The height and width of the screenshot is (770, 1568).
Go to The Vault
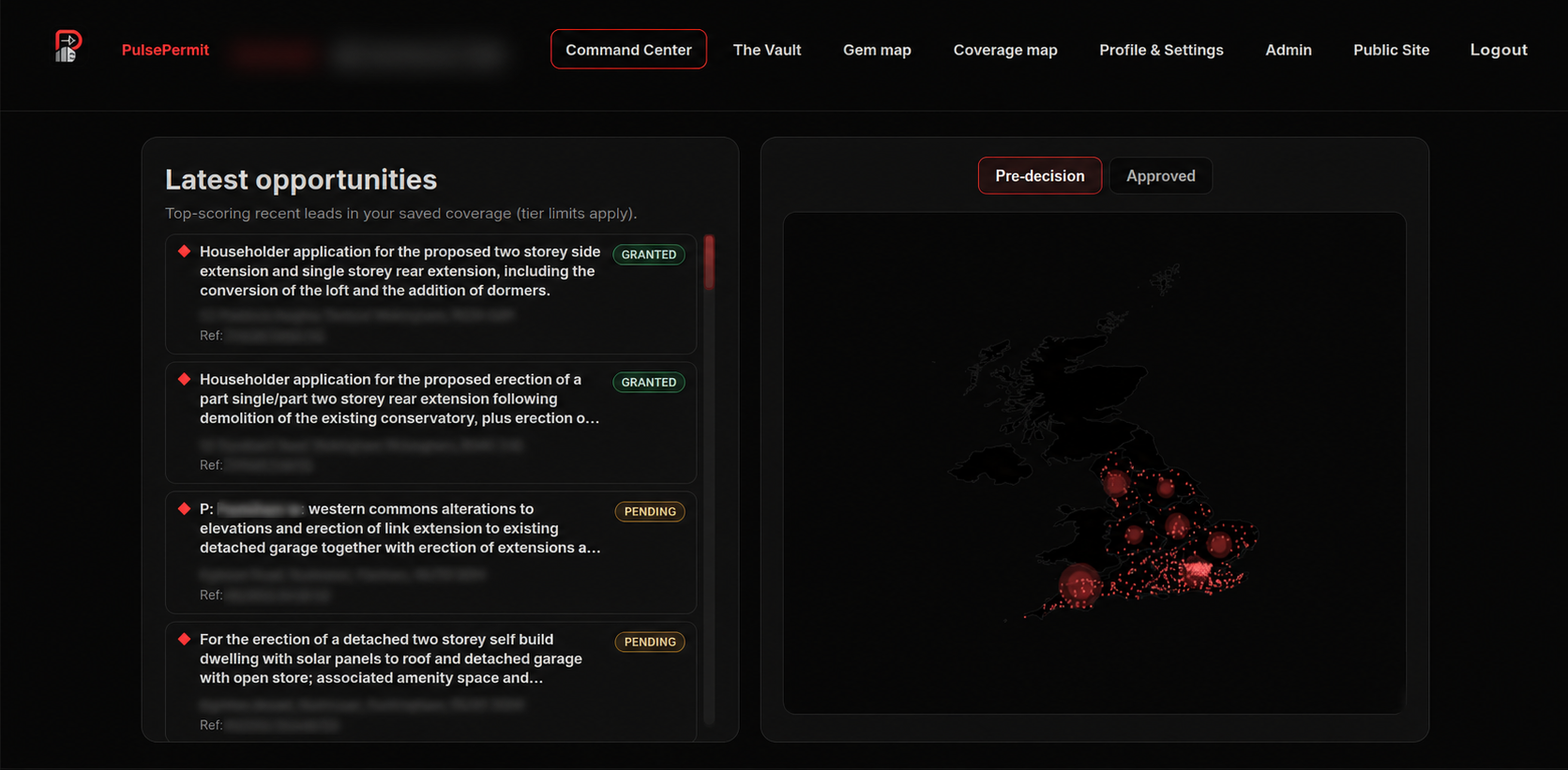tap(767, 50)
